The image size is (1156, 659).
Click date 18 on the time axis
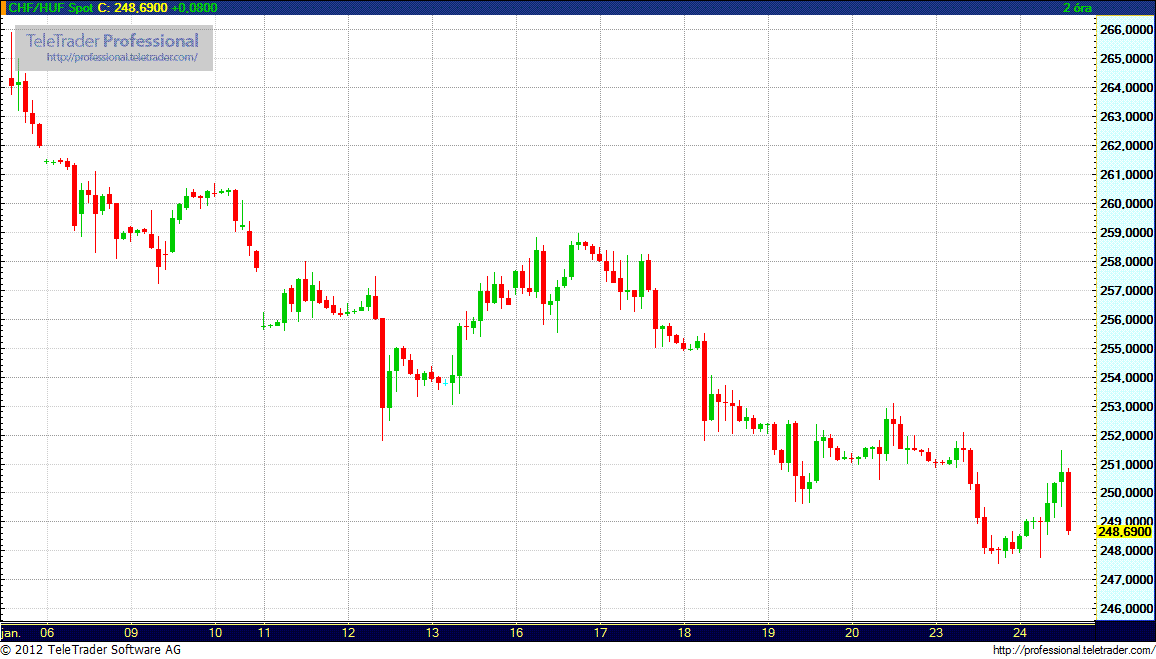pyautogui.click(x=684, y=632)
